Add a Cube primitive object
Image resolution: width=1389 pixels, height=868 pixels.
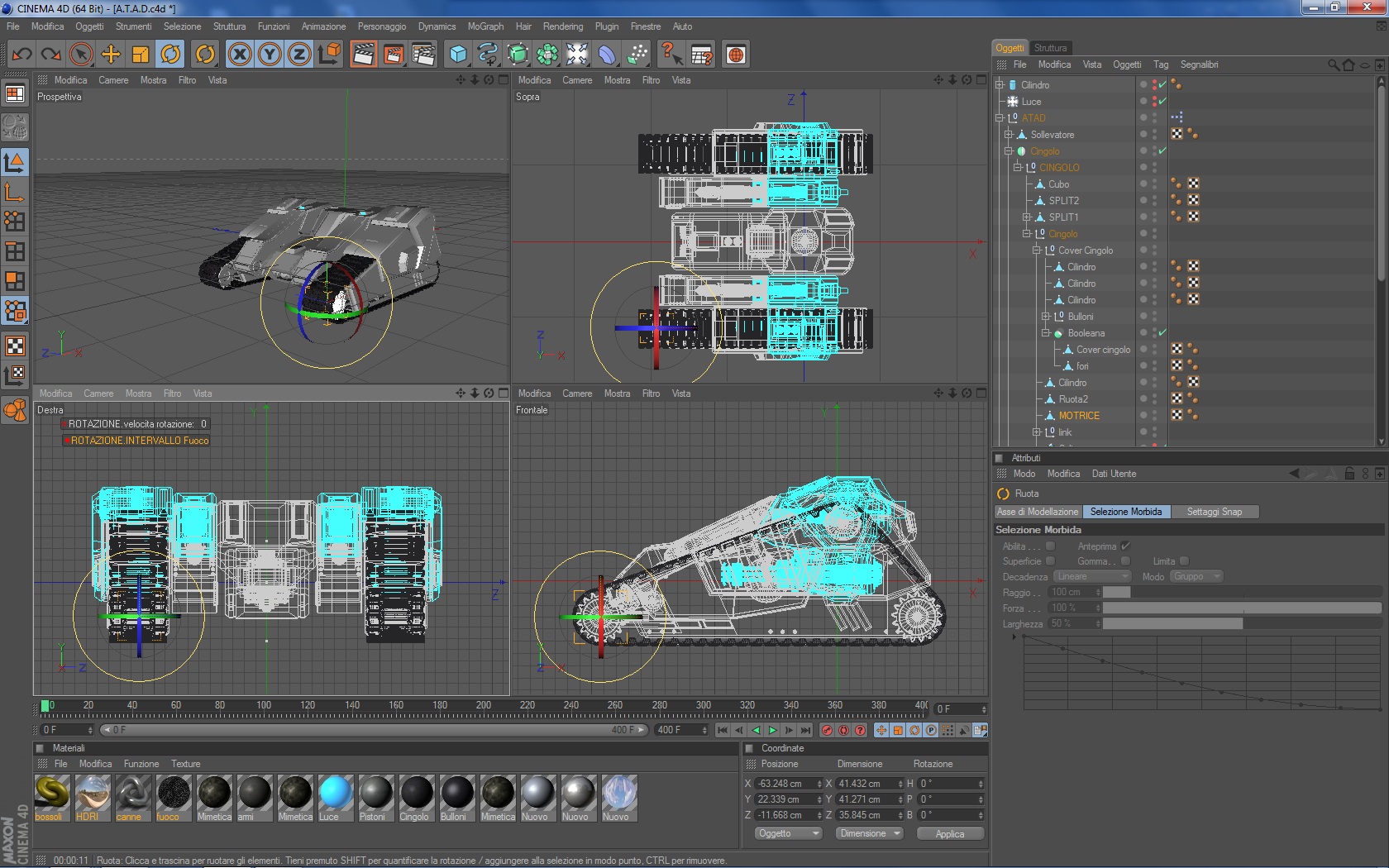point(458,55)
